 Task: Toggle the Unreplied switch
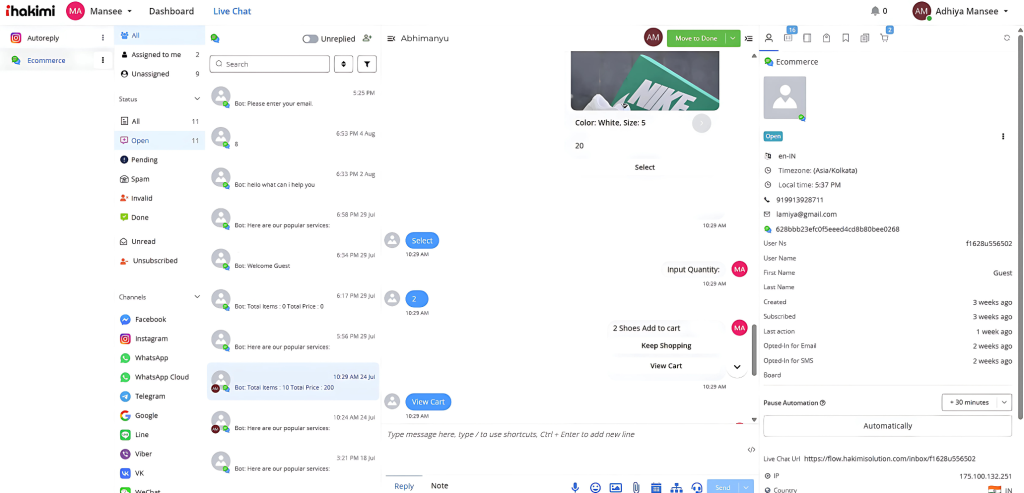coord(310,39)
